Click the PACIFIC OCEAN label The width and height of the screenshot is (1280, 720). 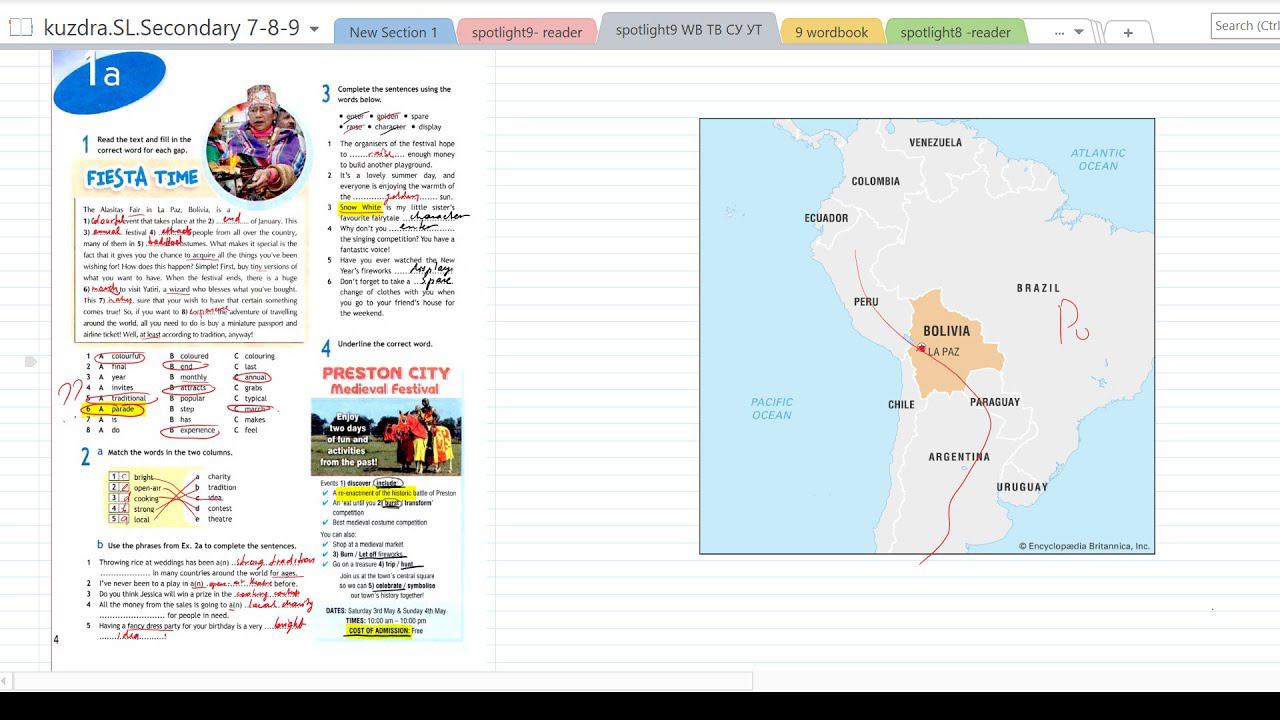pyautogui.click(x=772, y=408)
